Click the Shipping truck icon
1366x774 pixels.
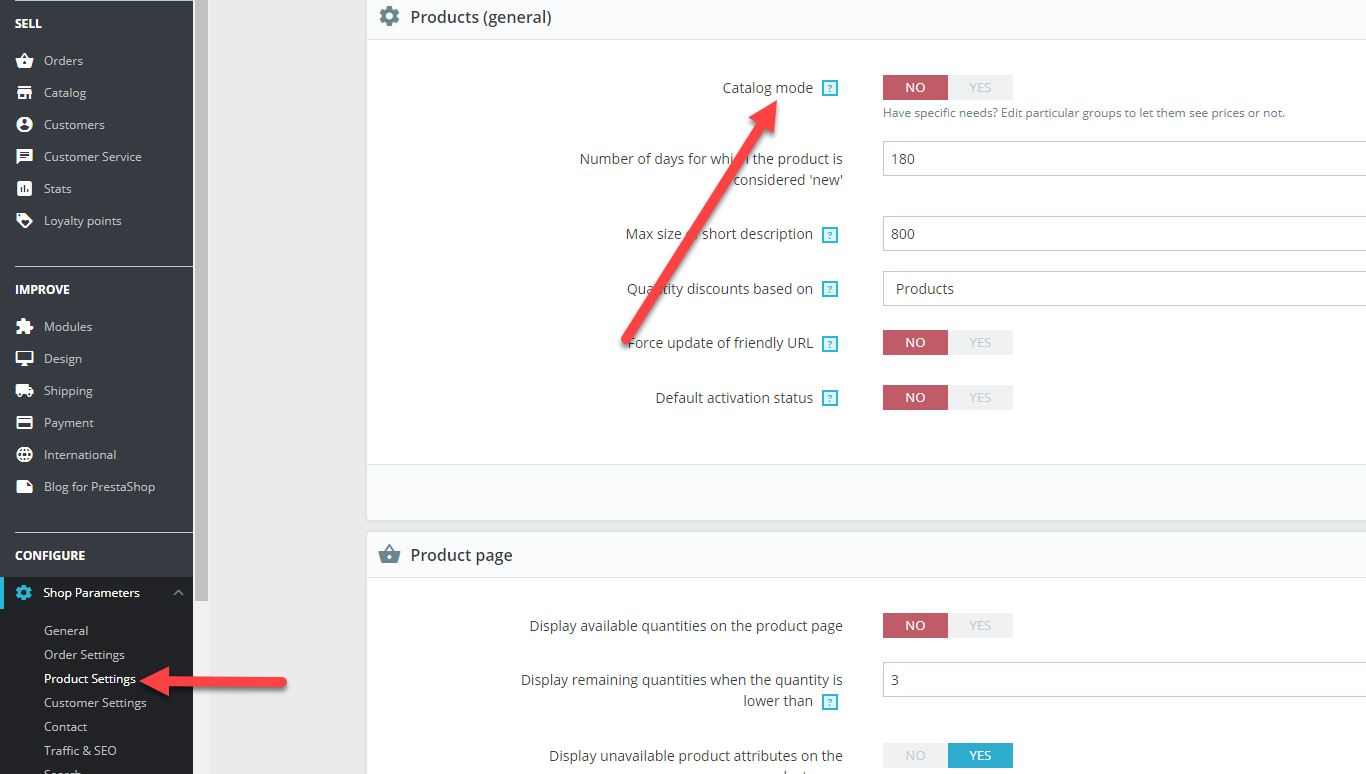24,391
